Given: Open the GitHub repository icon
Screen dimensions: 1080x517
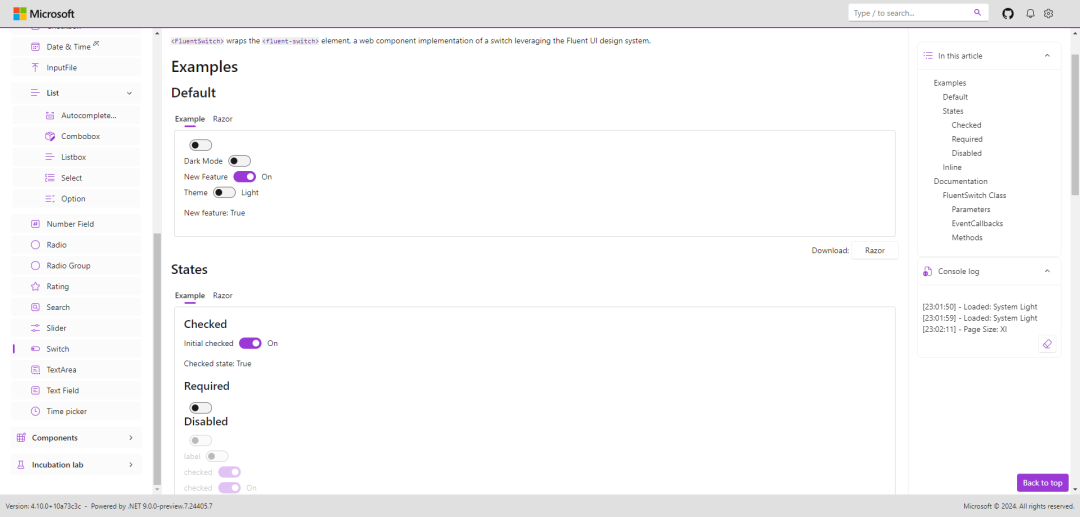Looking at the screenshot, I should (1007, 13).
